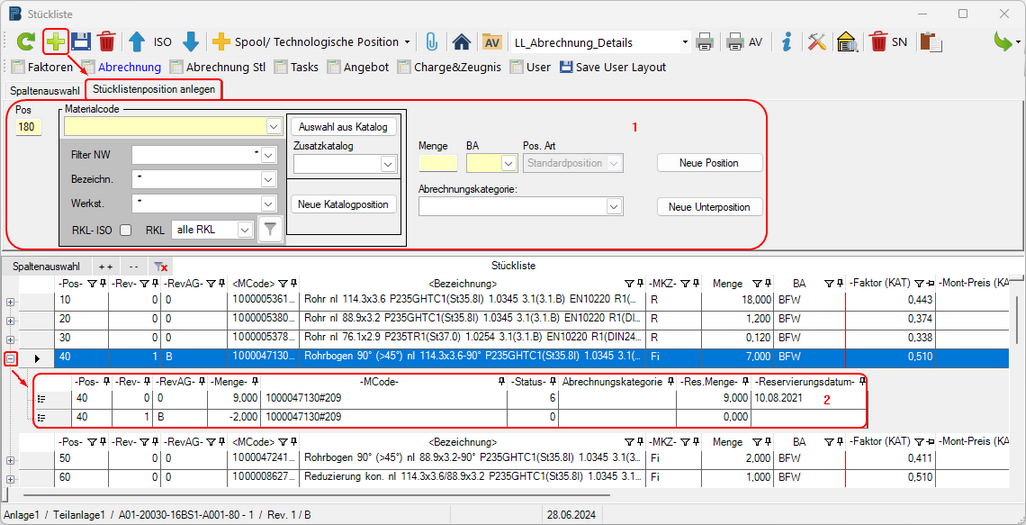
Task: Click the Neue Position button
Action: 709,163
